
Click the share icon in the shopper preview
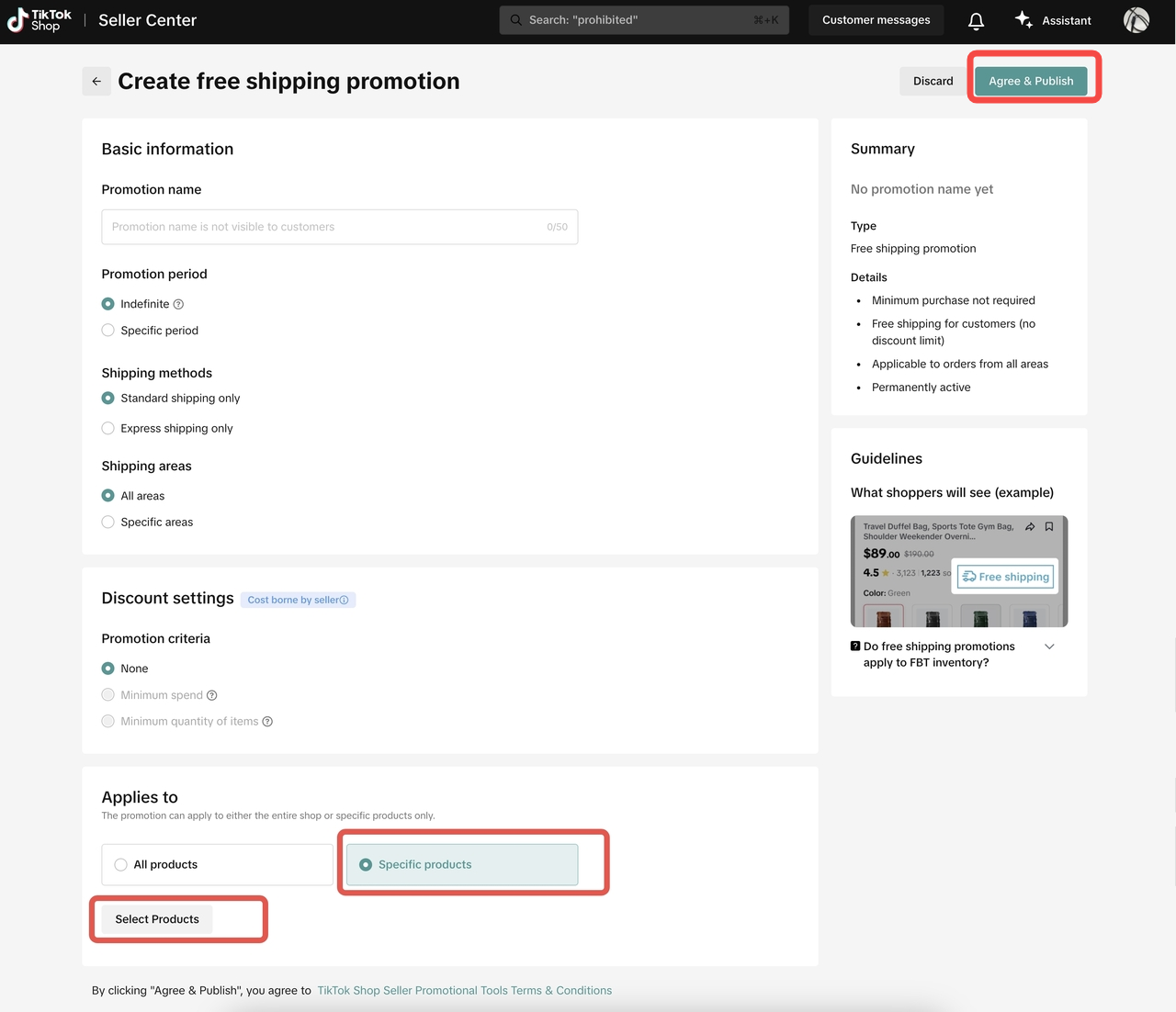[x=1030, y=527]
